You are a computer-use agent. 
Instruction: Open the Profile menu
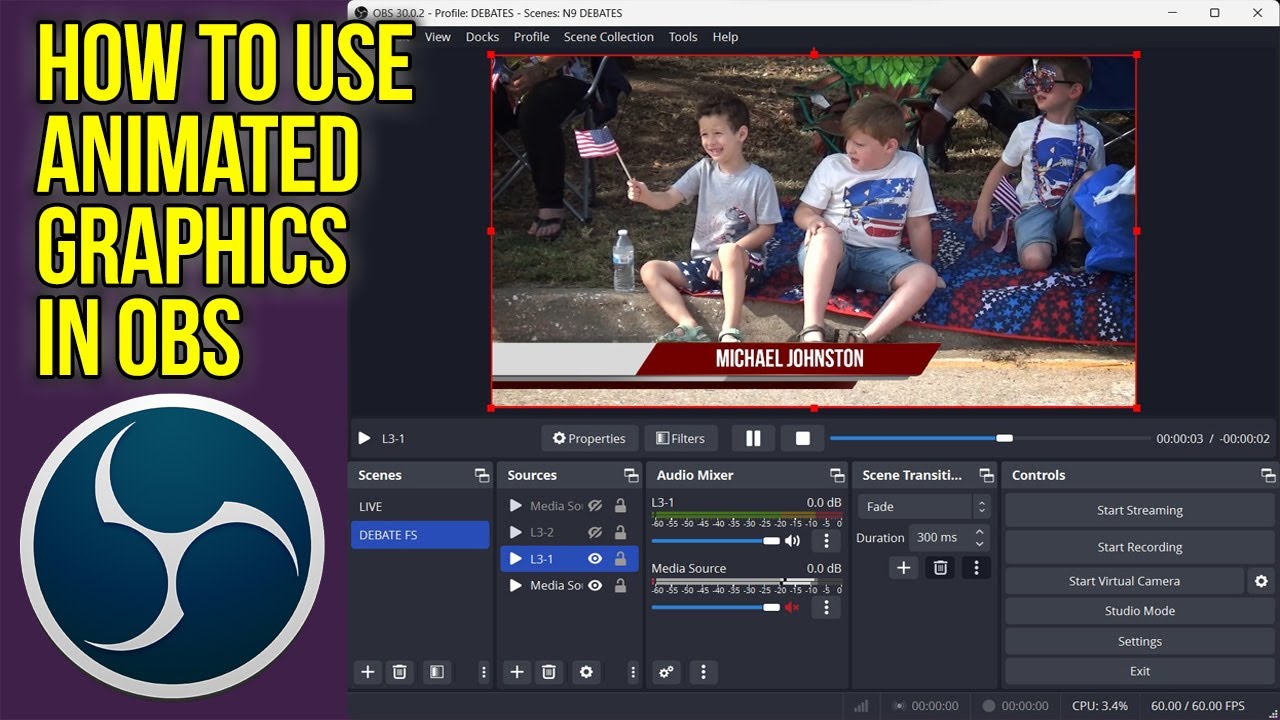coord(531,37)
